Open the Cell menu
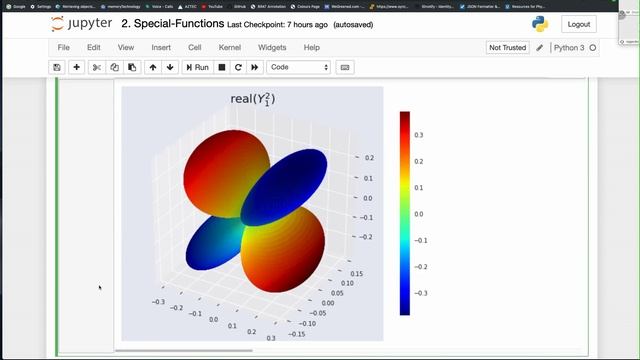Image resolution: width=640 pixels, height=360 pixels. click(195, 48)
